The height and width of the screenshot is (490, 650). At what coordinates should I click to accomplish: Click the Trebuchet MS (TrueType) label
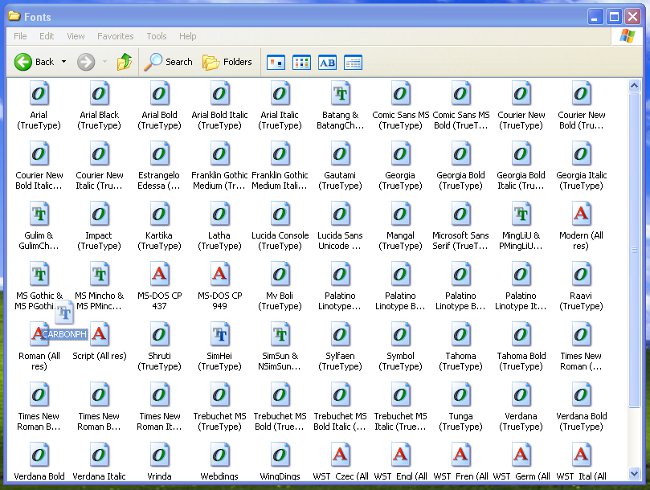(x=219, y=422)
